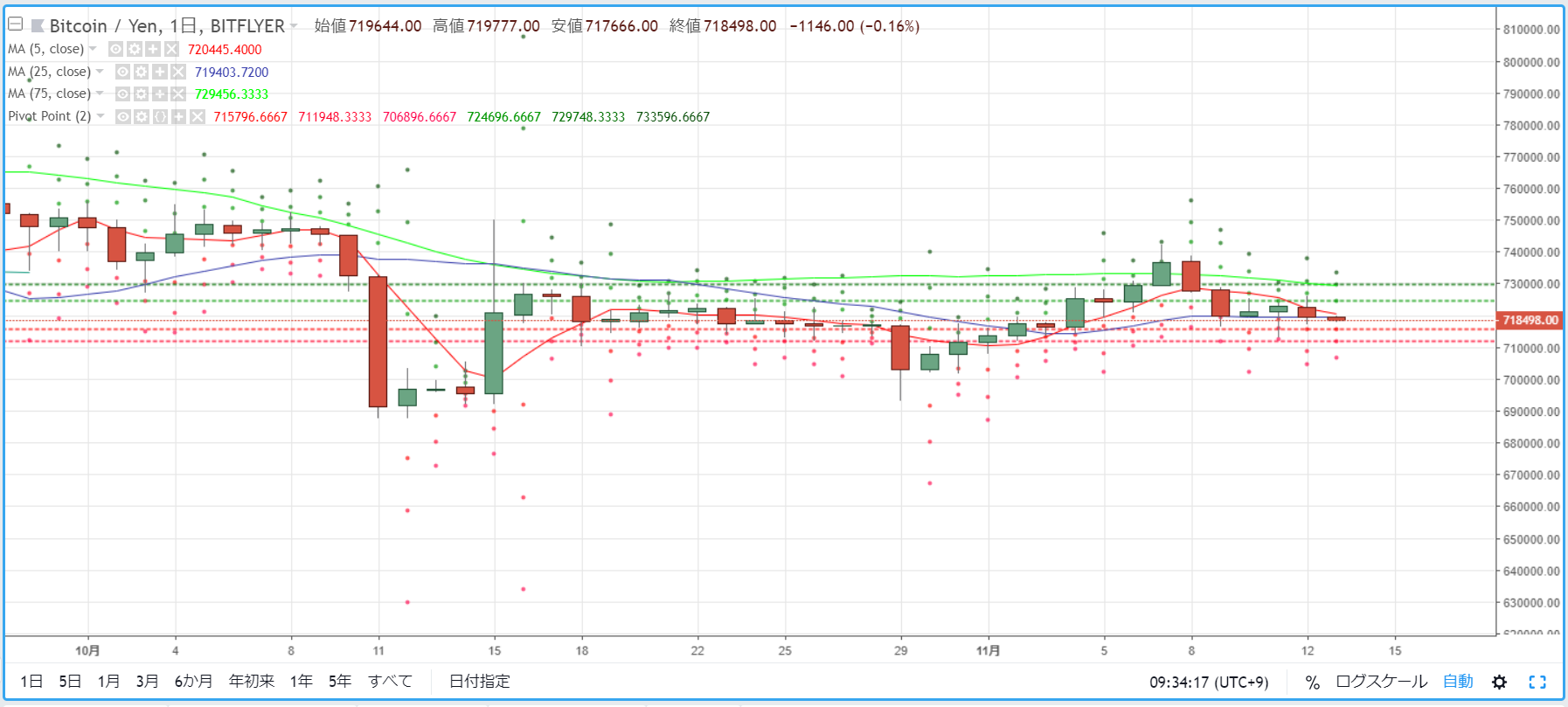Screen dimensions: 1568x707
Task: Enable ログスケール log scale option
Action: [x=1381, y=681]
